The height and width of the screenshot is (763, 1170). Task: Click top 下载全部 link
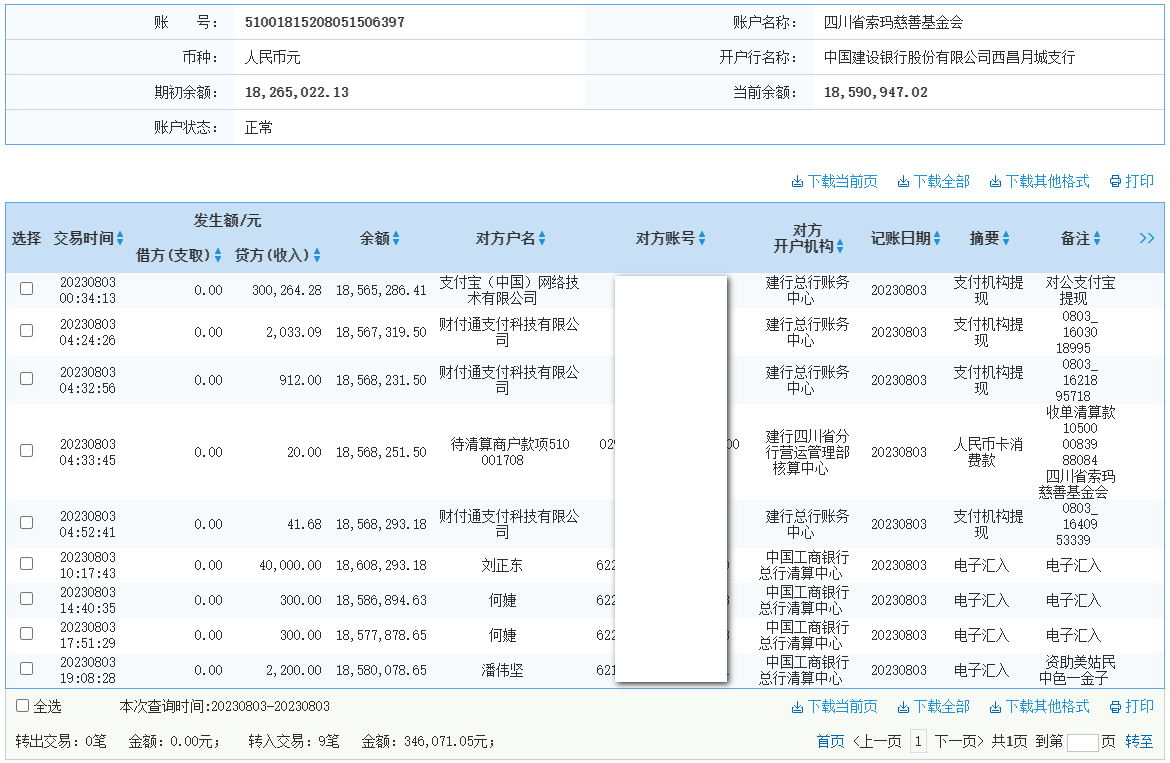tap(933, 181)
